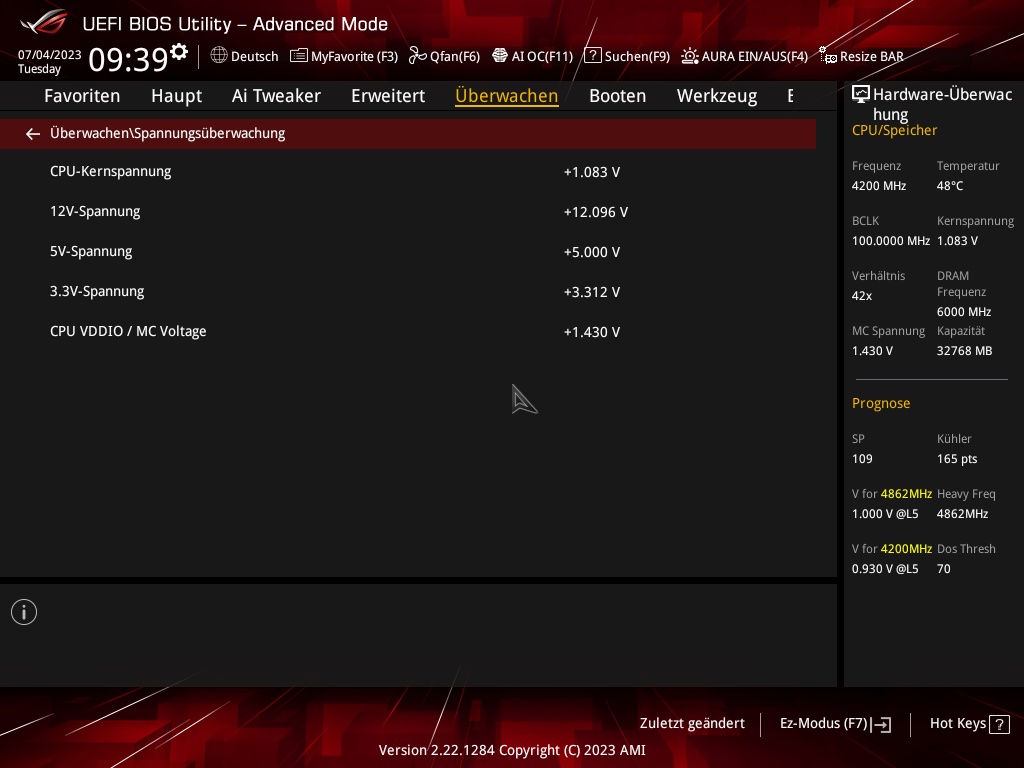Open the Favoriten tab
1024x768 pixels.
click(x=82, y=96)
